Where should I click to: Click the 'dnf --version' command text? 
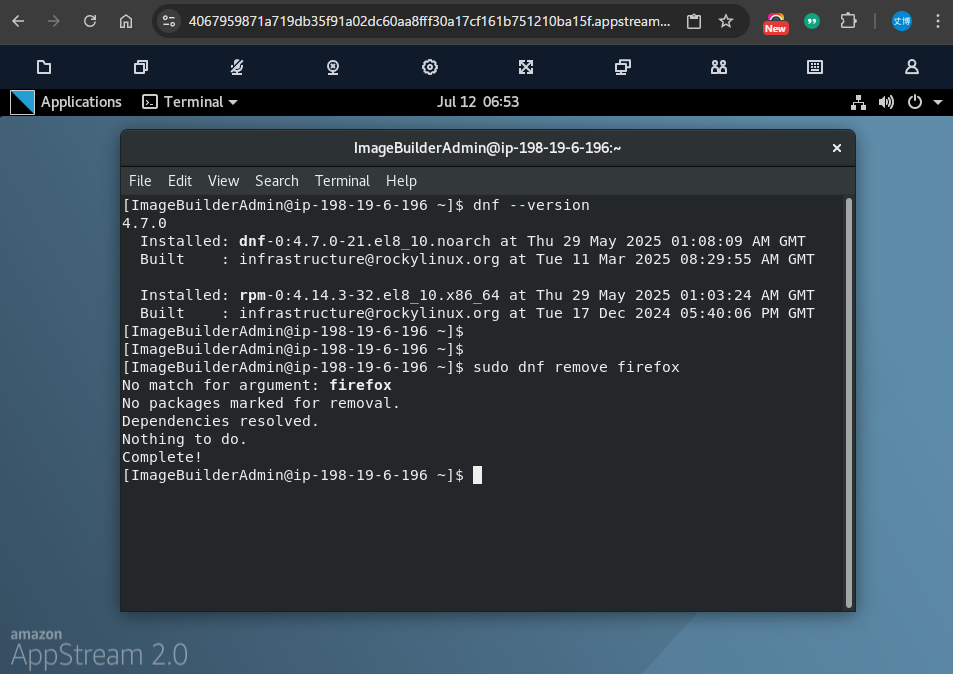click(531, 205)
